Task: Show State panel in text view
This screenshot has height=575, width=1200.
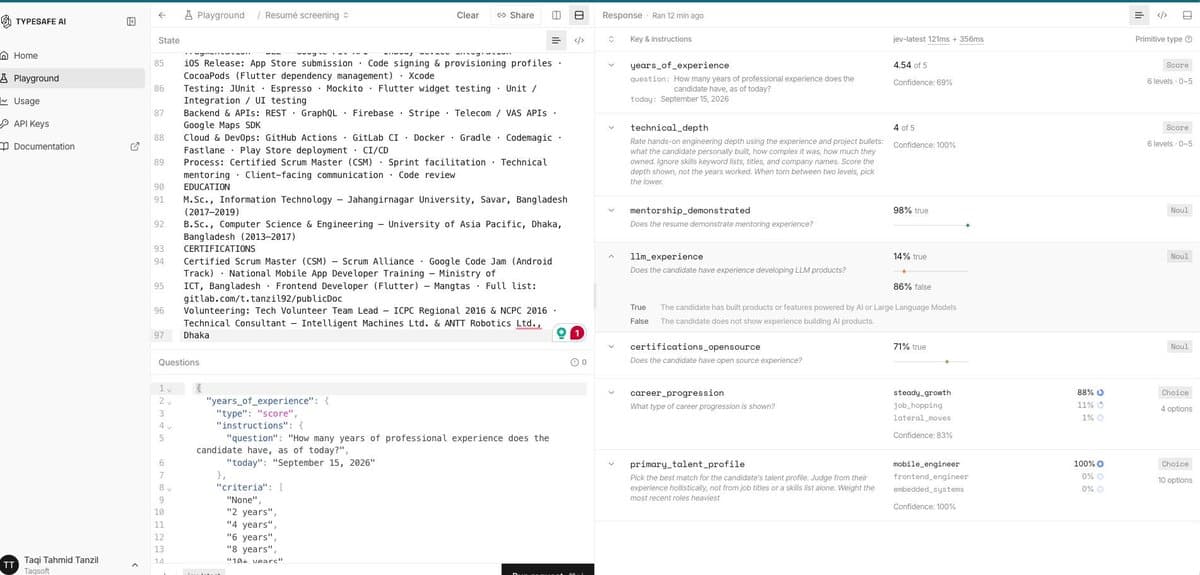Action: click(x=557, y=40)
